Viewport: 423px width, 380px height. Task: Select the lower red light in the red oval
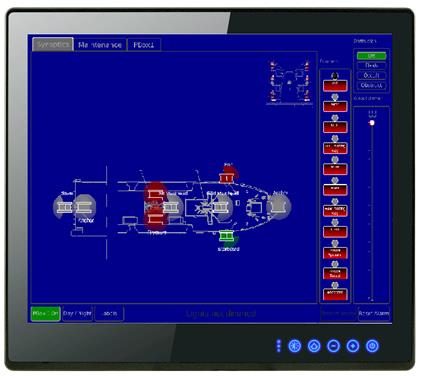tap(155, 219)
